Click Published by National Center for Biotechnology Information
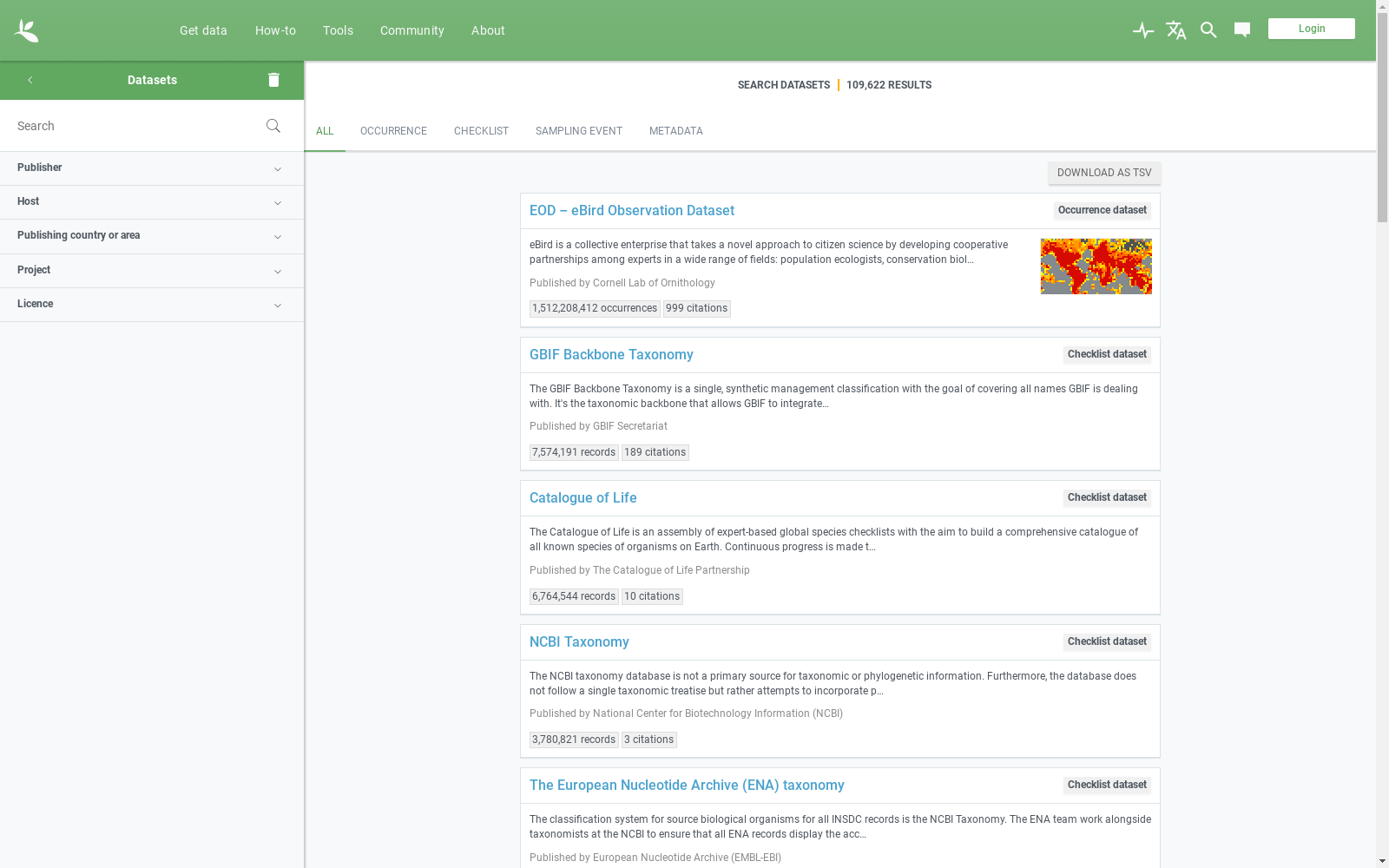Image resolution: width=1389 pixels, height=868 pixels. (686, 713)
